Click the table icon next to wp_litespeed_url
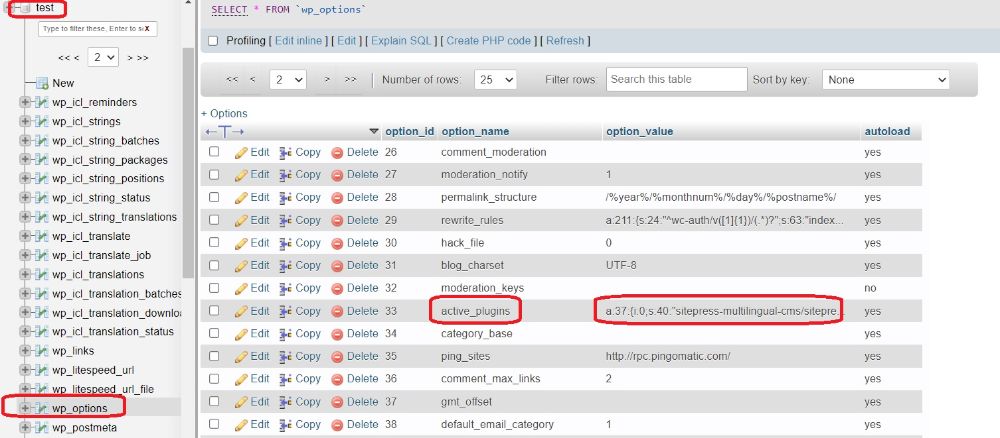1000x438 pixels. pos(42,370)
